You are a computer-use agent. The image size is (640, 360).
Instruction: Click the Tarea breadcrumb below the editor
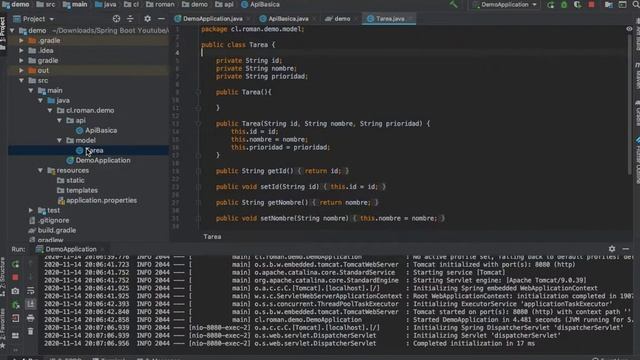pos(212,237)
